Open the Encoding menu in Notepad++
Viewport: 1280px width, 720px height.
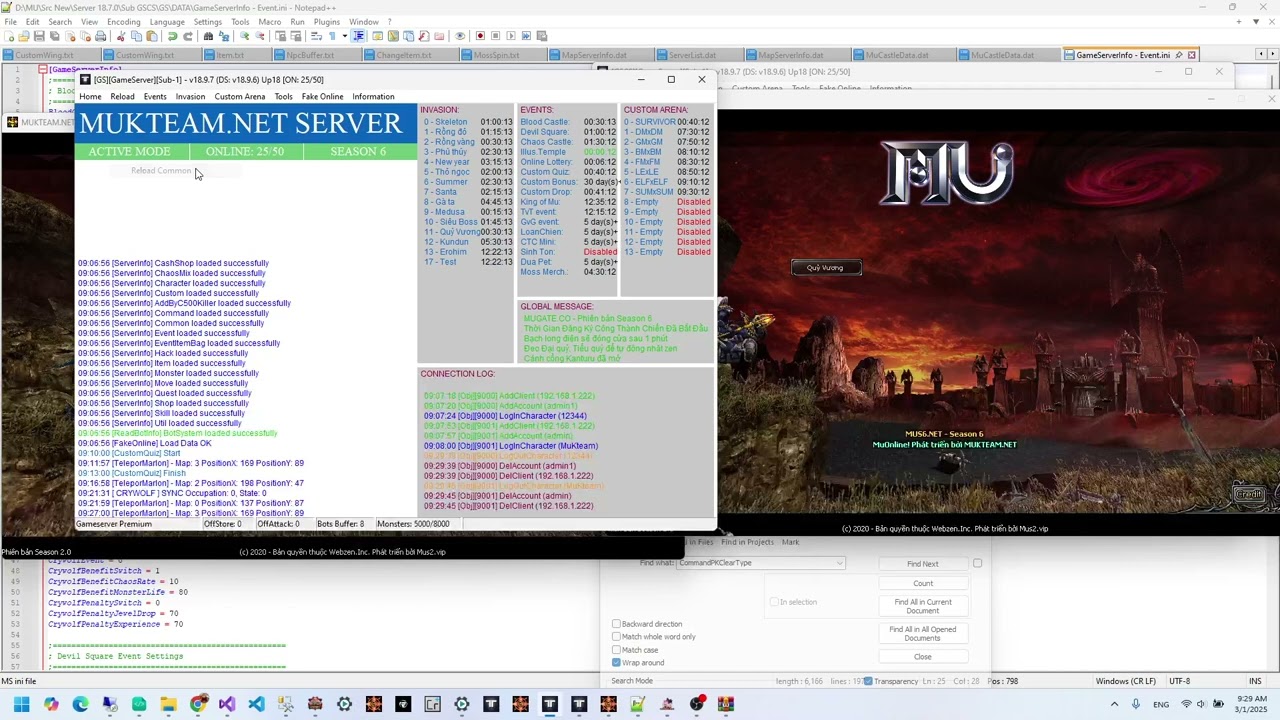click(123, 22)
